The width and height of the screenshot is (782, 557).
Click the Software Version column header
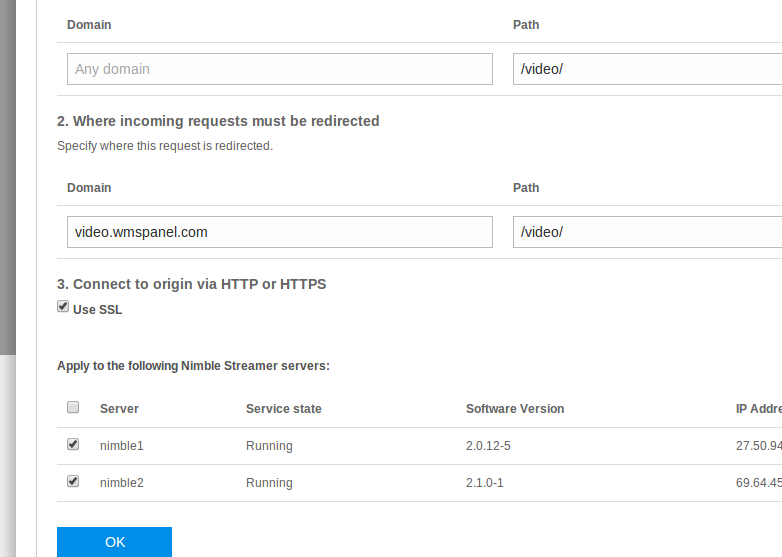pos(515,409)
